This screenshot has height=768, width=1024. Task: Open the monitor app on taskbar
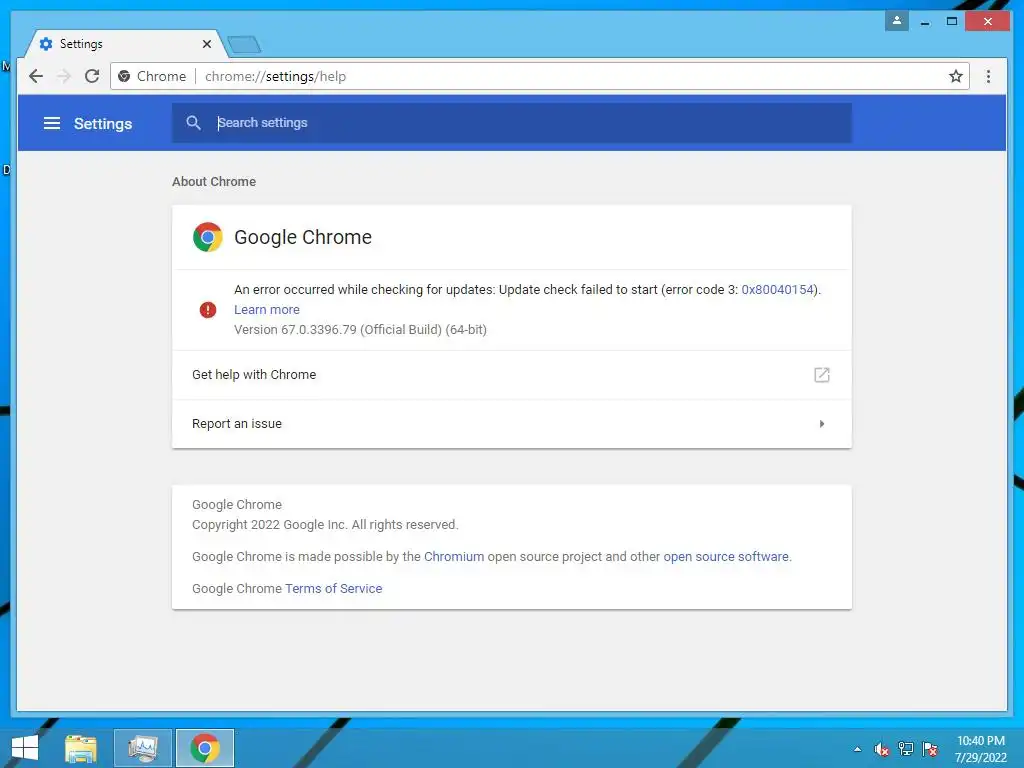click(142, 748)
